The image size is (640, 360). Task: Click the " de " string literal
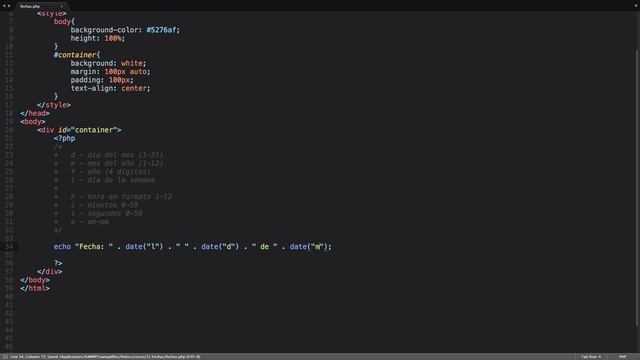point(264,247)
